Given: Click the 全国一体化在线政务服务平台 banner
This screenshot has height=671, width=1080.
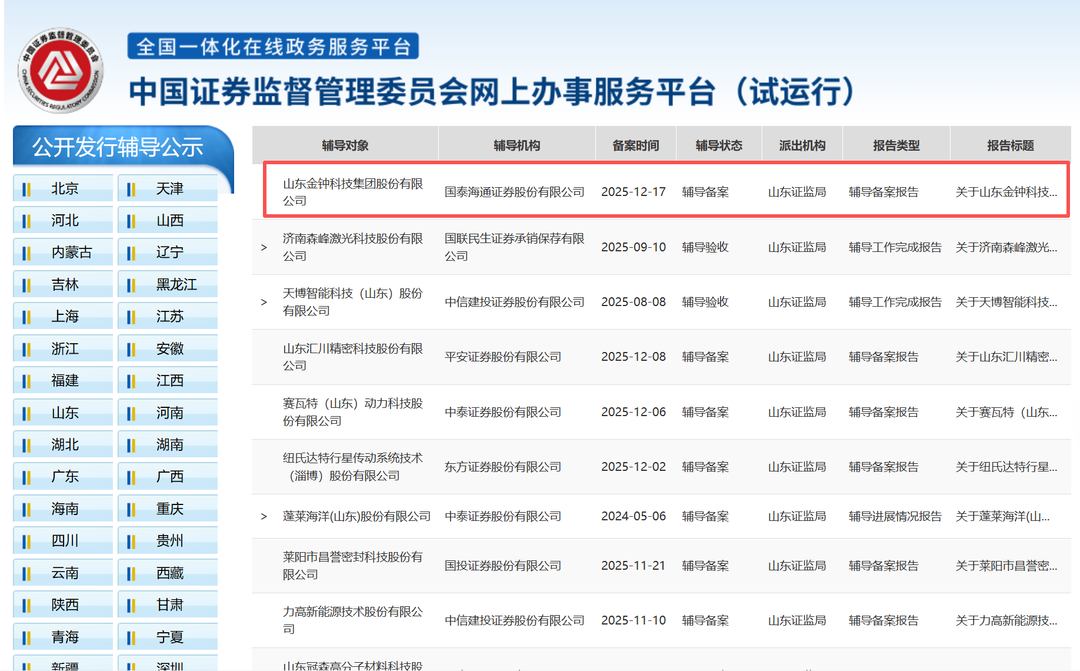Looking at the screenshot, I should click(273, 47).
